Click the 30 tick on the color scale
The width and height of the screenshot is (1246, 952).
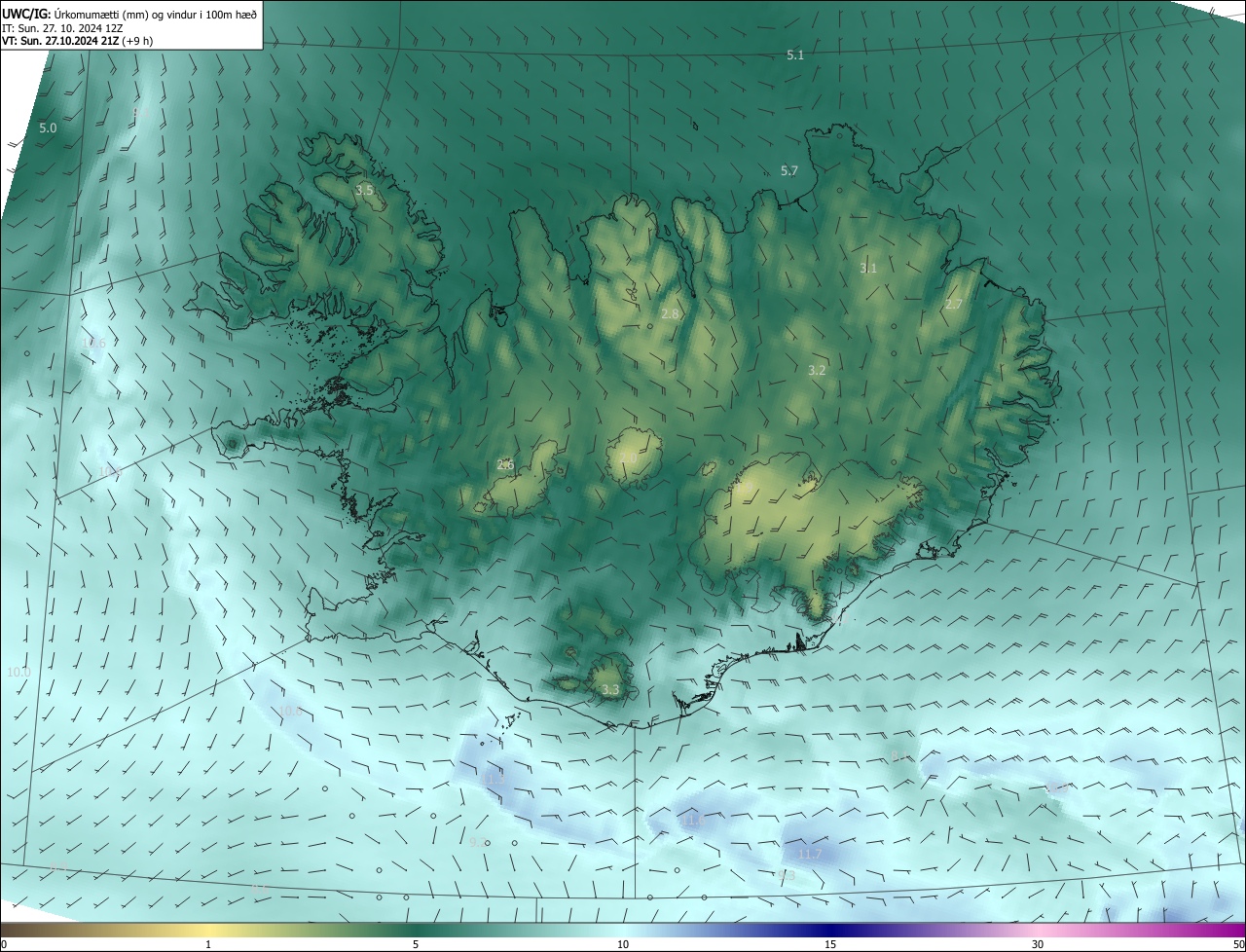[x=1038, y=944]
